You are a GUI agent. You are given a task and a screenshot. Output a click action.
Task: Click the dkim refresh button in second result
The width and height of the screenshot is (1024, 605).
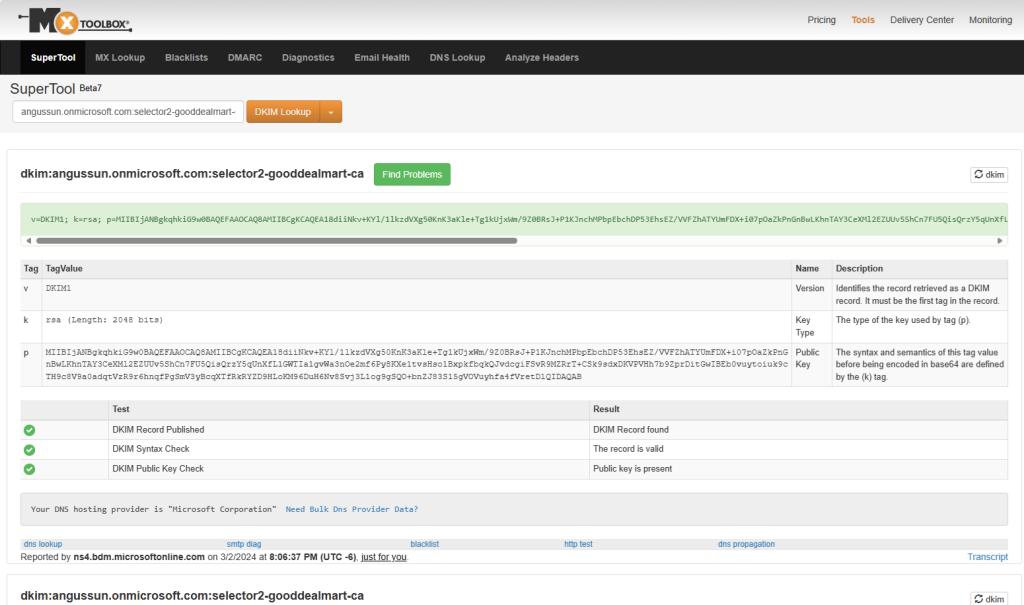pyautogui.click(x=989, y=598)
